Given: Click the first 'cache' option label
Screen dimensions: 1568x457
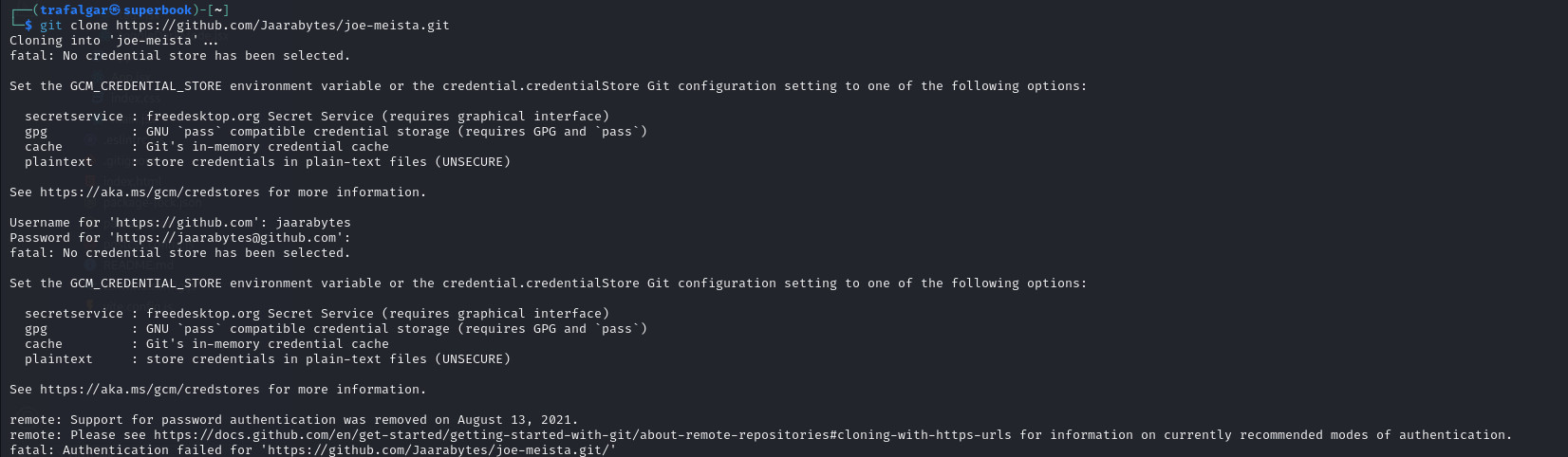Looking at the screenshot, I should (44, 147).
